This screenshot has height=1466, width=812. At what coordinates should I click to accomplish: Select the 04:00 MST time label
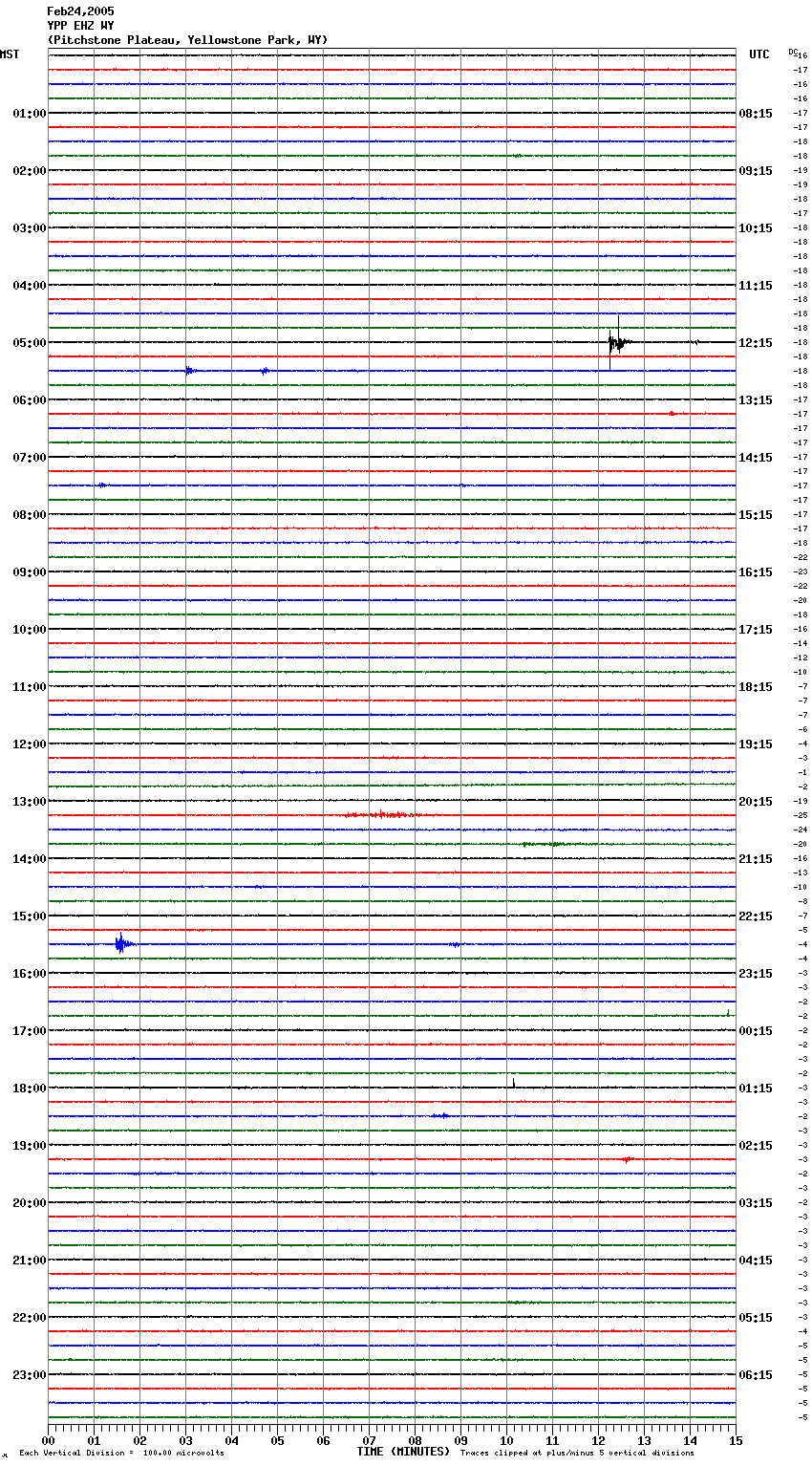coord(30,286)
